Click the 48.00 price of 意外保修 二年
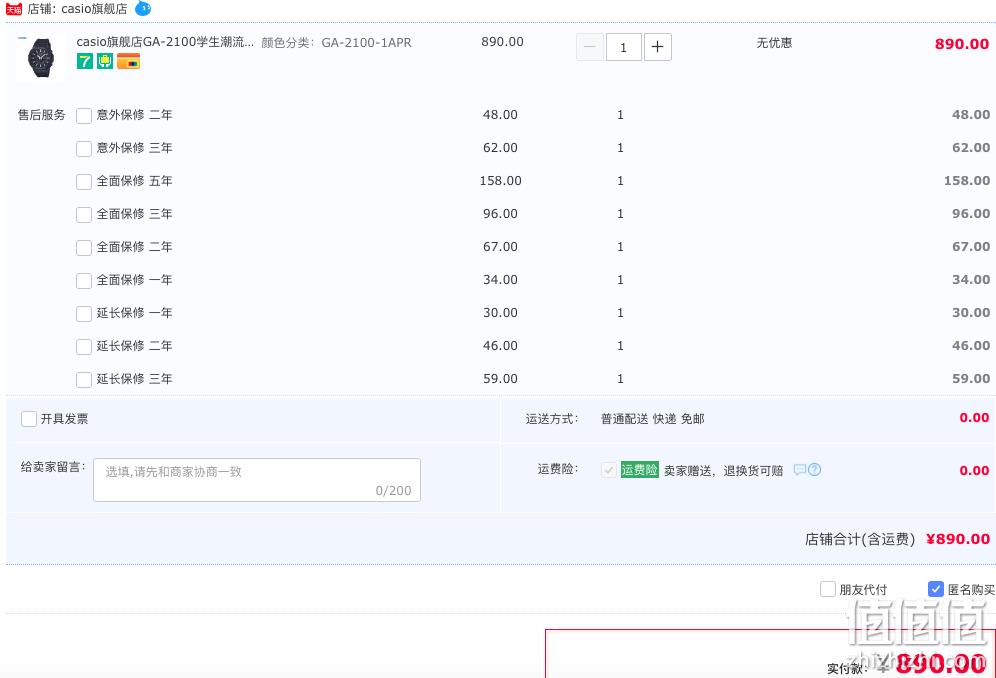Screen dimensions: 996x678 (500, 114)
